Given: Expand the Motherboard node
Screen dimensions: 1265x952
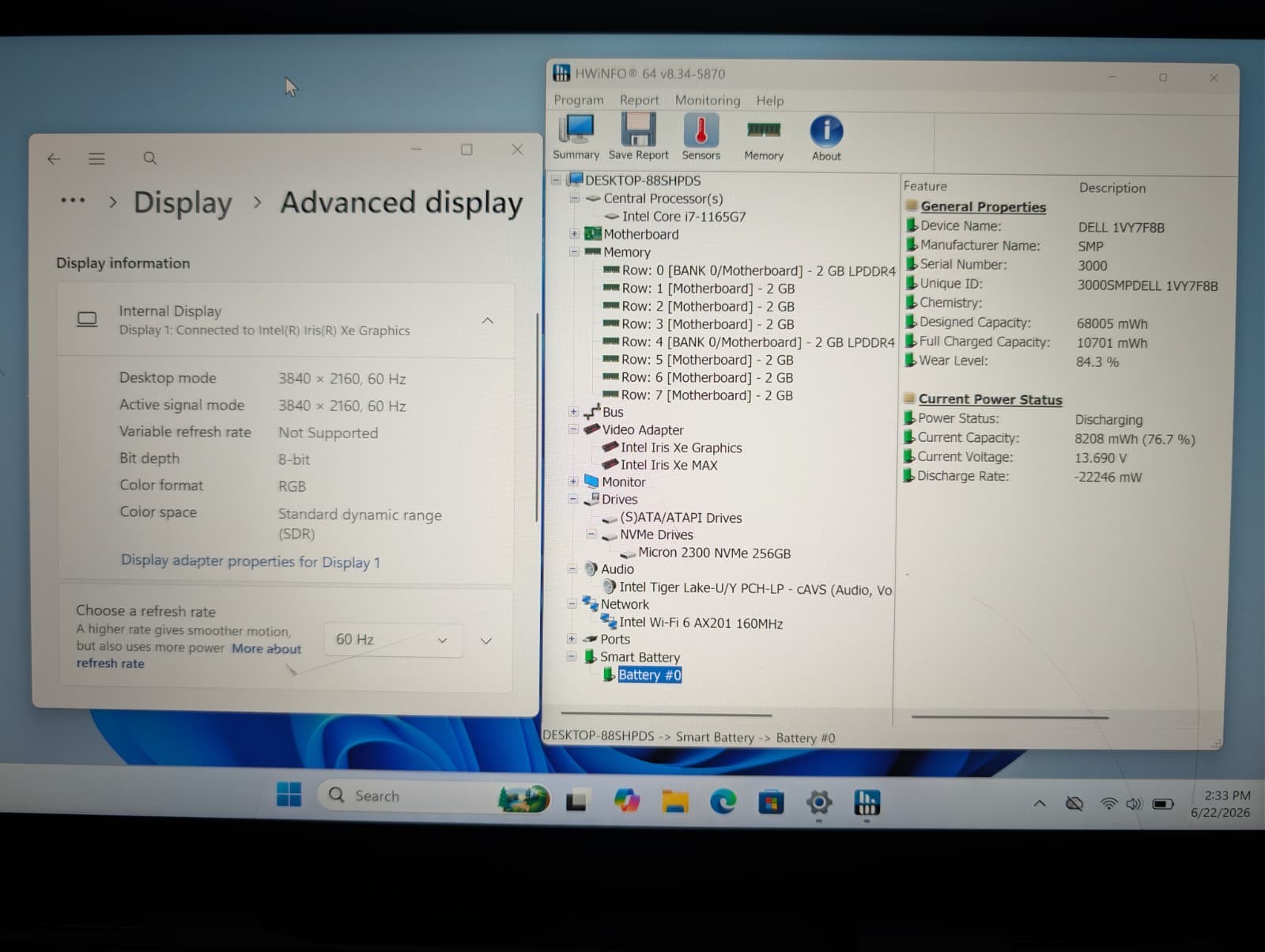Looking at the screenshot, I should click(574, 234).
